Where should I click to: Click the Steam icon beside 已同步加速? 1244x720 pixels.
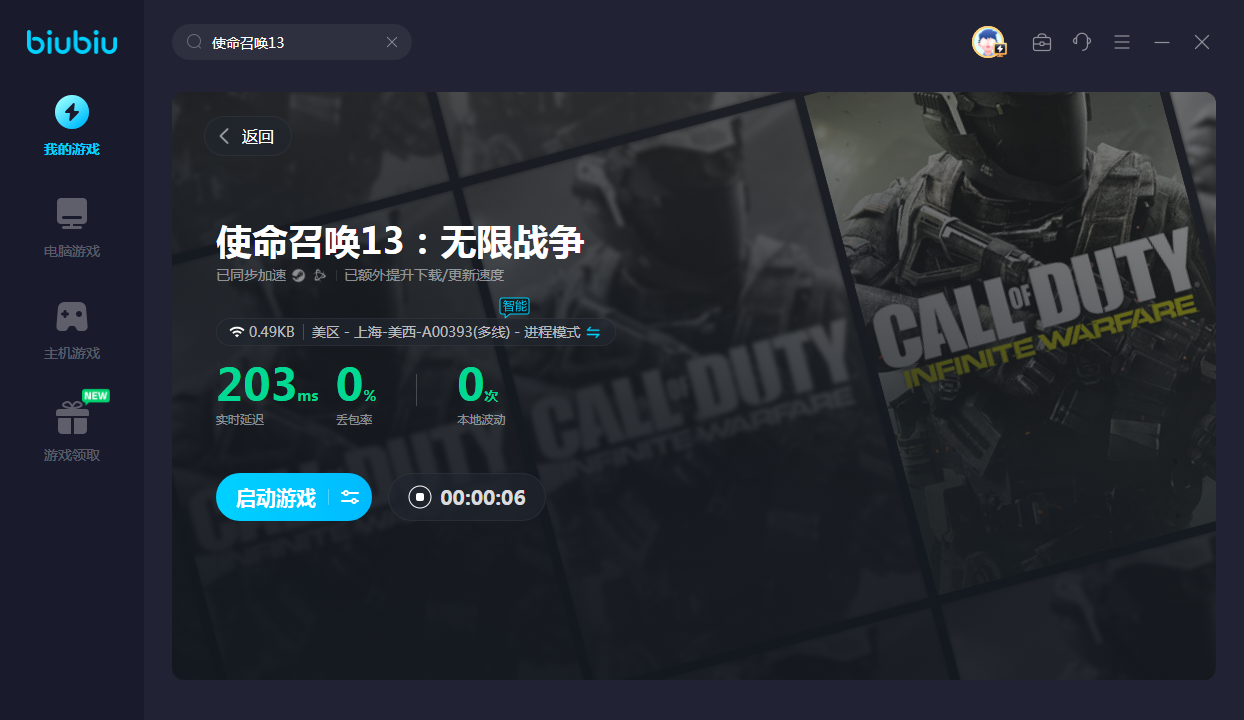[298, 276]
